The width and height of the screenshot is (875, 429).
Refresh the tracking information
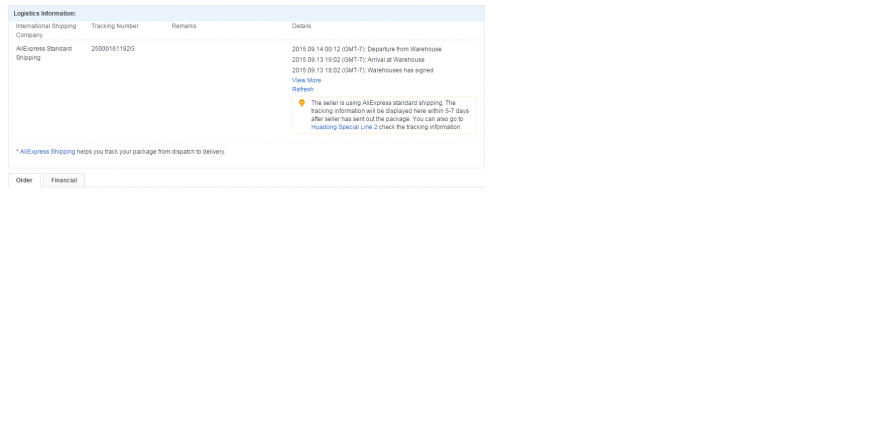tap(302, 89)
